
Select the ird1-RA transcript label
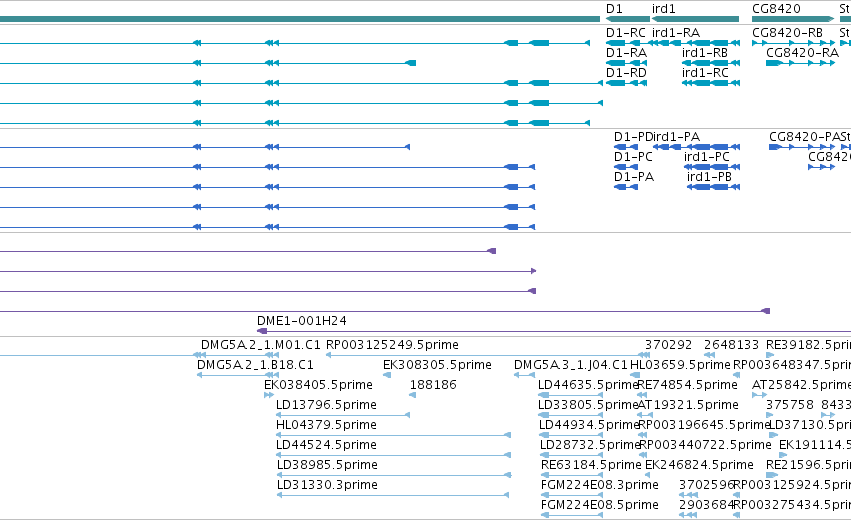coord(676,33)
